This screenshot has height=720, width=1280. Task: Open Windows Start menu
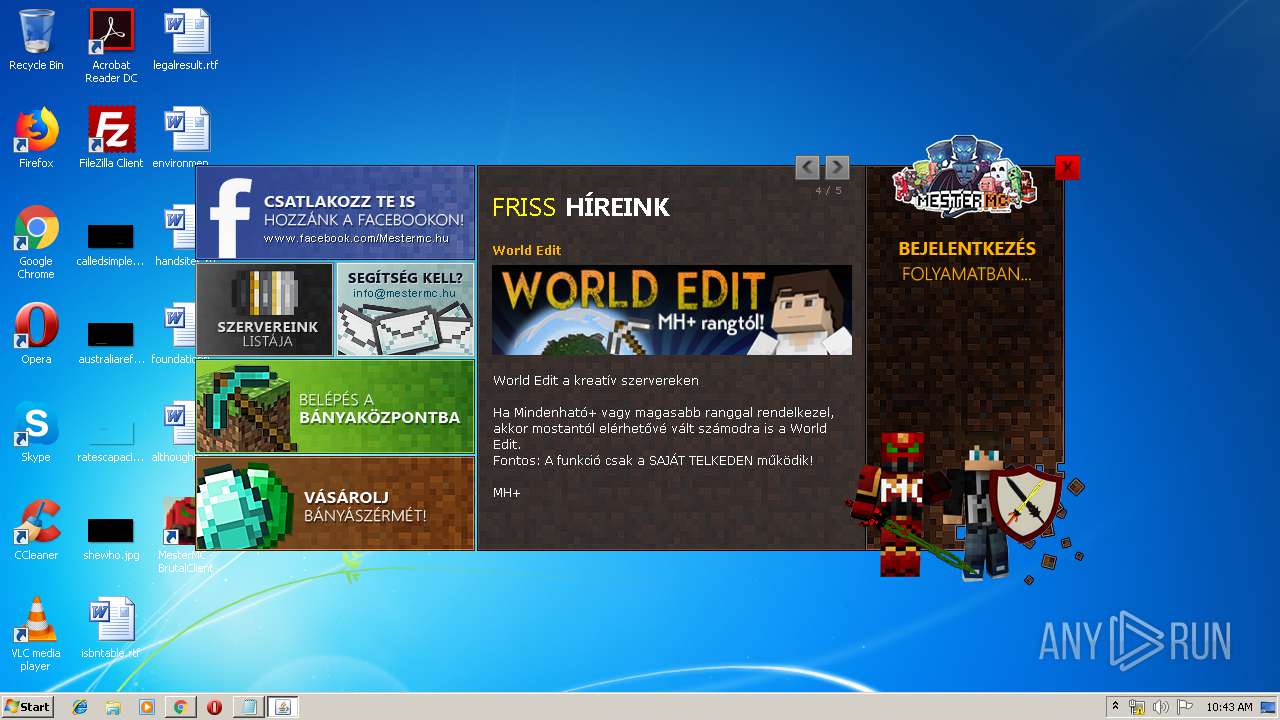28,707
